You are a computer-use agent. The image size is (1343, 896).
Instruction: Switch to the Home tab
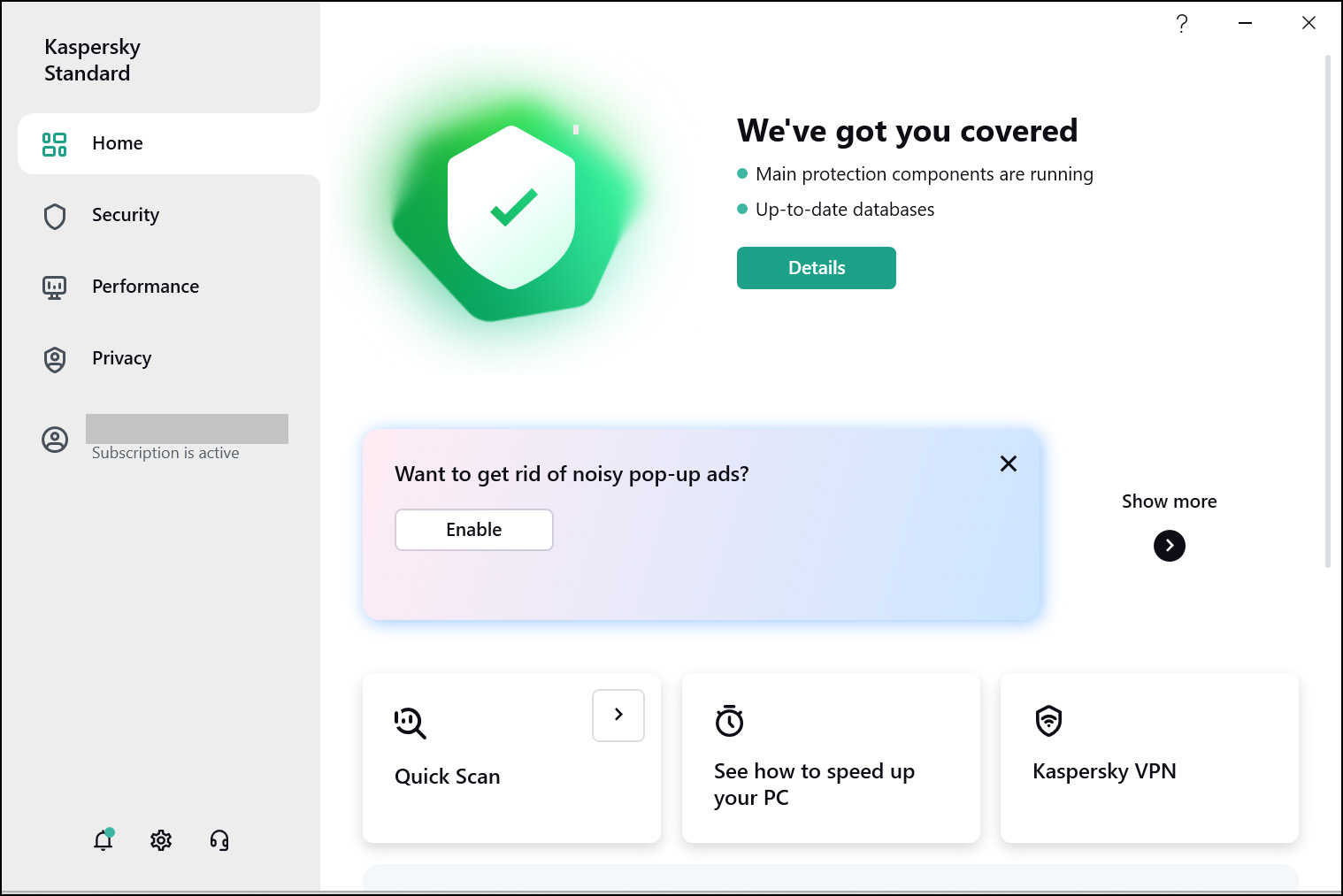tap(117, 143)
